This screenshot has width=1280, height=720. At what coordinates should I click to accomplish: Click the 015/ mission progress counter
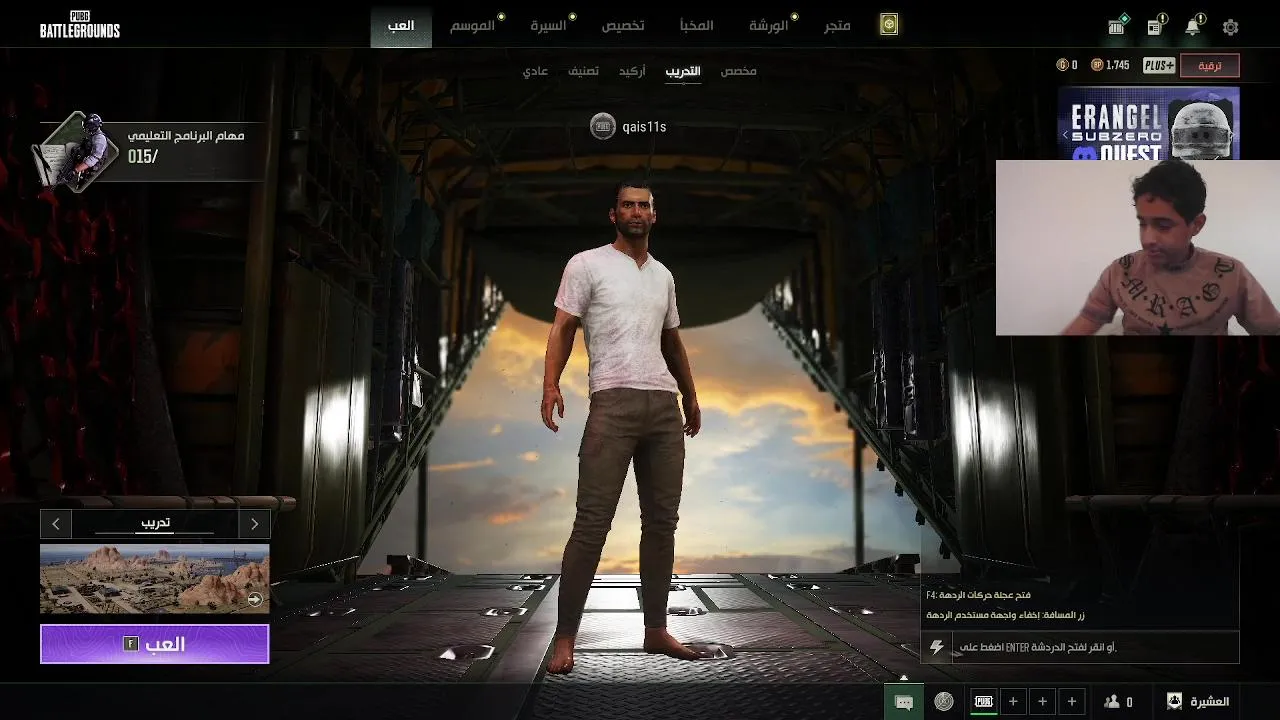(143, 157)
